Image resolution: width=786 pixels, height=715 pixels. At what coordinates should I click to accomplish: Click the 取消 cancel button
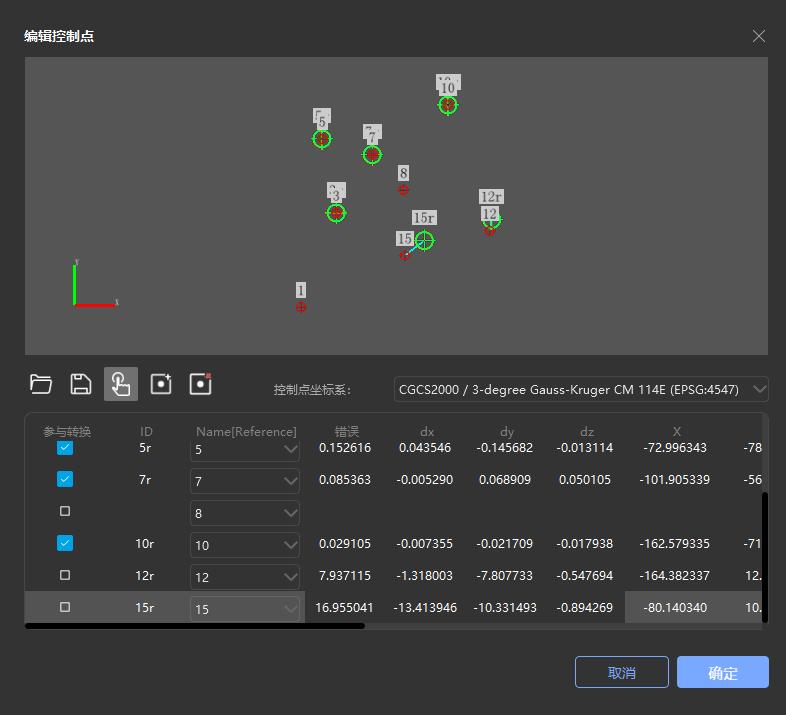pyautogui.click(x=622, y=672)
